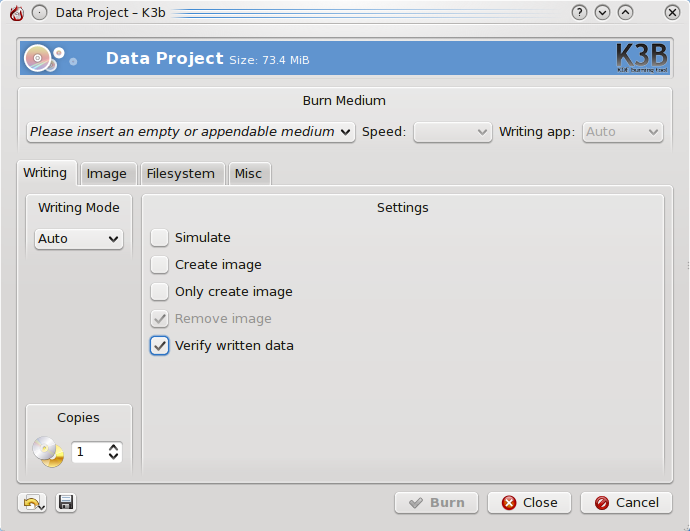Click the save settings floppy icon
Viewport: 690px width, 531px height.
pos(66,503)
